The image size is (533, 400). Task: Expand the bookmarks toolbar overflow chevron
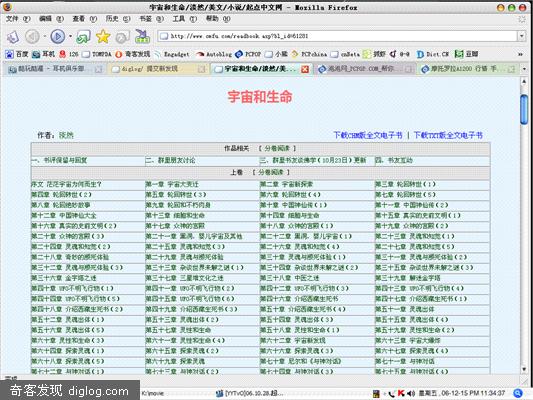pos(520,54)
